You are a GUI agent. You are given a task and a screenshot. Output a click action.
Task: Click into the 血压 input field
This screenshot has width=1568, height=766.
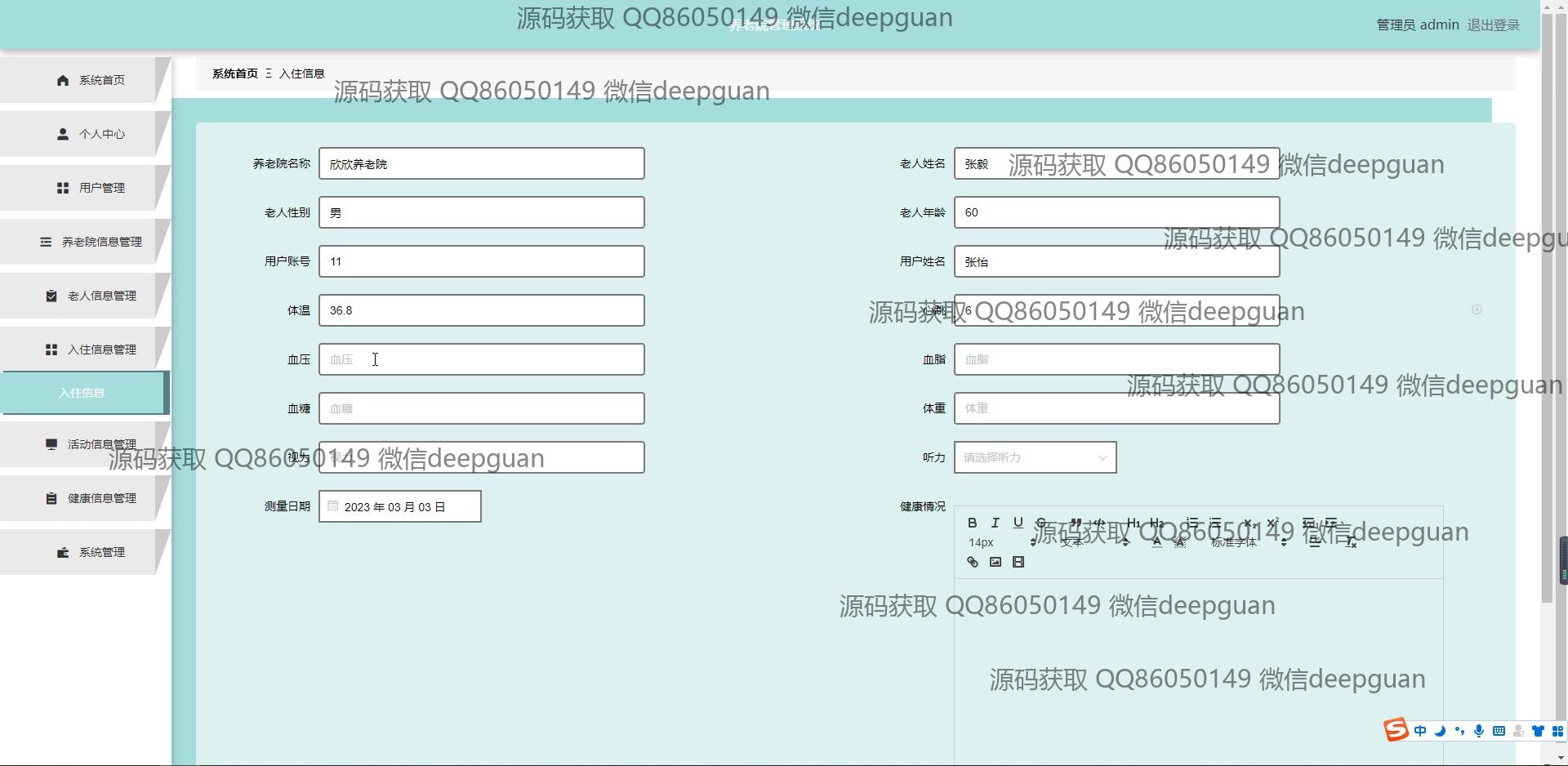[x=482, y=359]
